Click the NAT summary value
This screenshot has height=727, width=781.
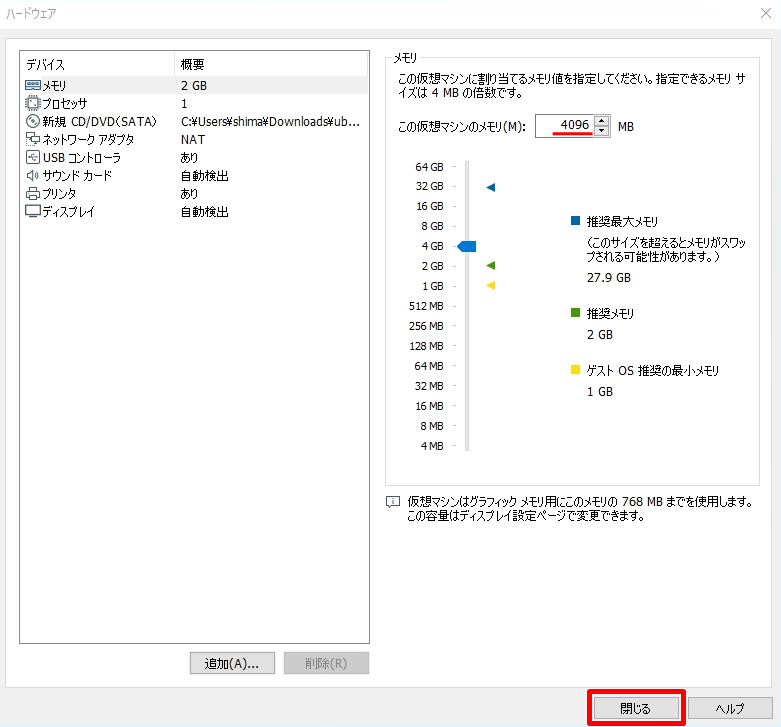pos(193,139)
